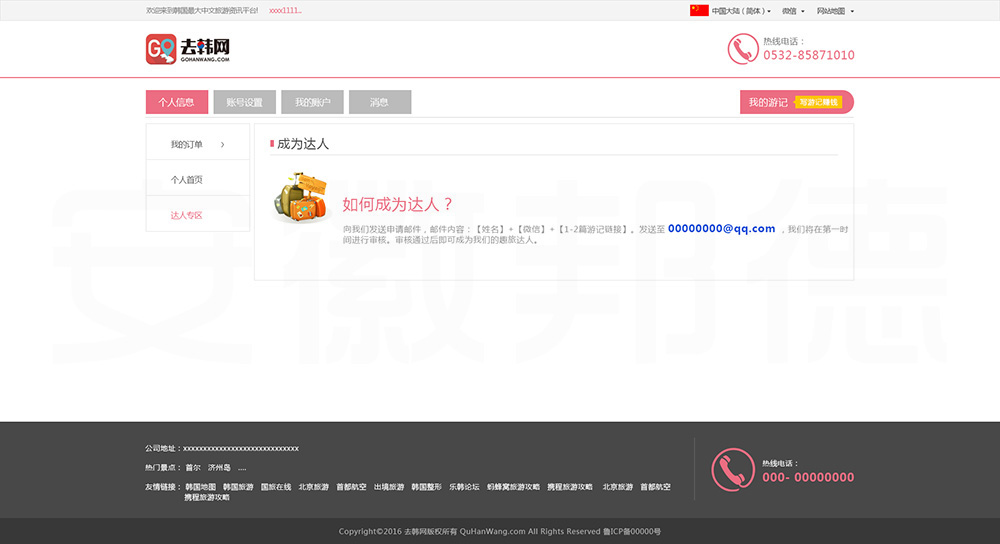1000x544 pixels.
Task: Click the orange luggage suitcase image
Action: tap(299, 198)
